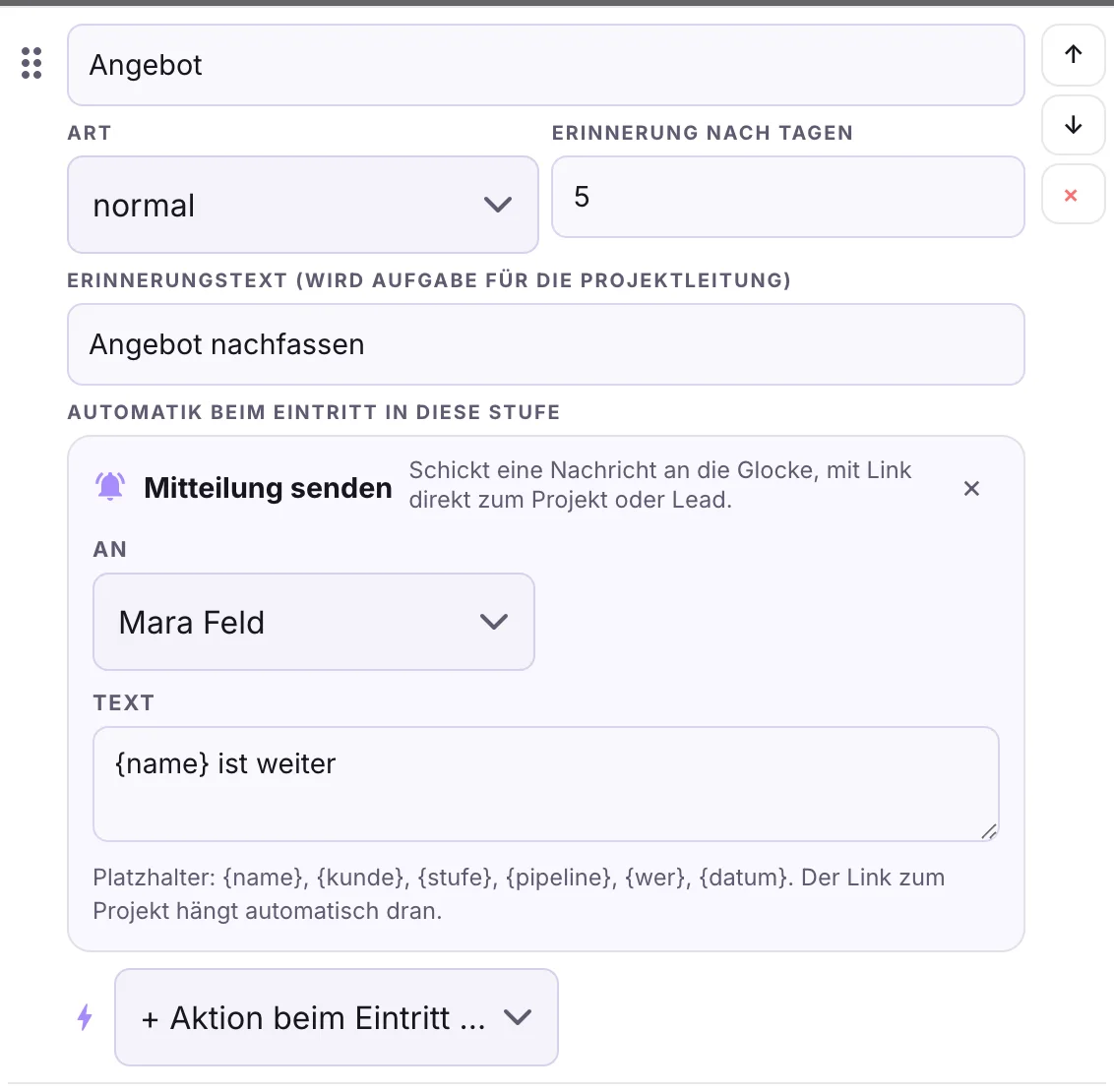
Task: Click the Platzhalter hint text
Action: [x=519, y=894]
